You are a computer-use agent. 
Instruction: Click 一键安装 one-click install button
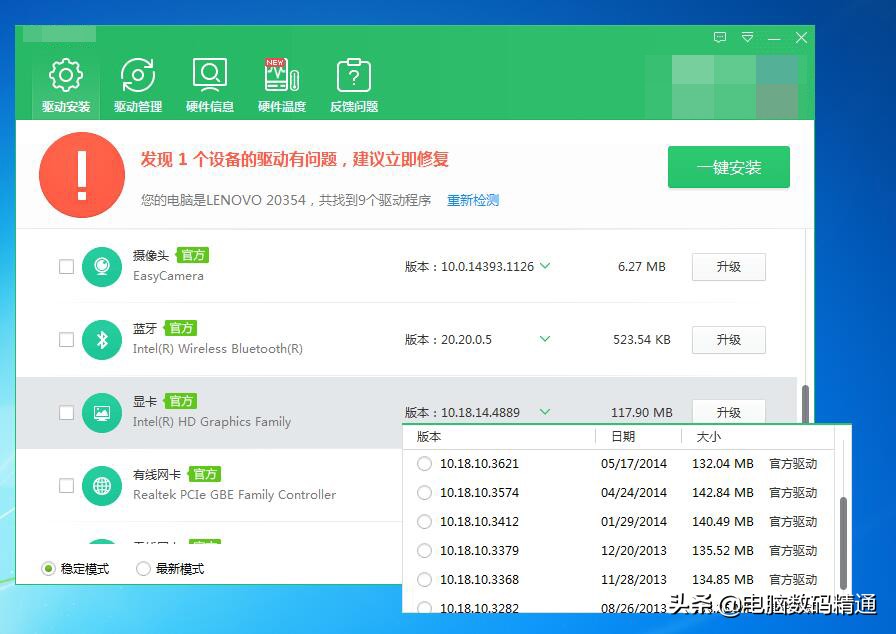click(728, 167)
